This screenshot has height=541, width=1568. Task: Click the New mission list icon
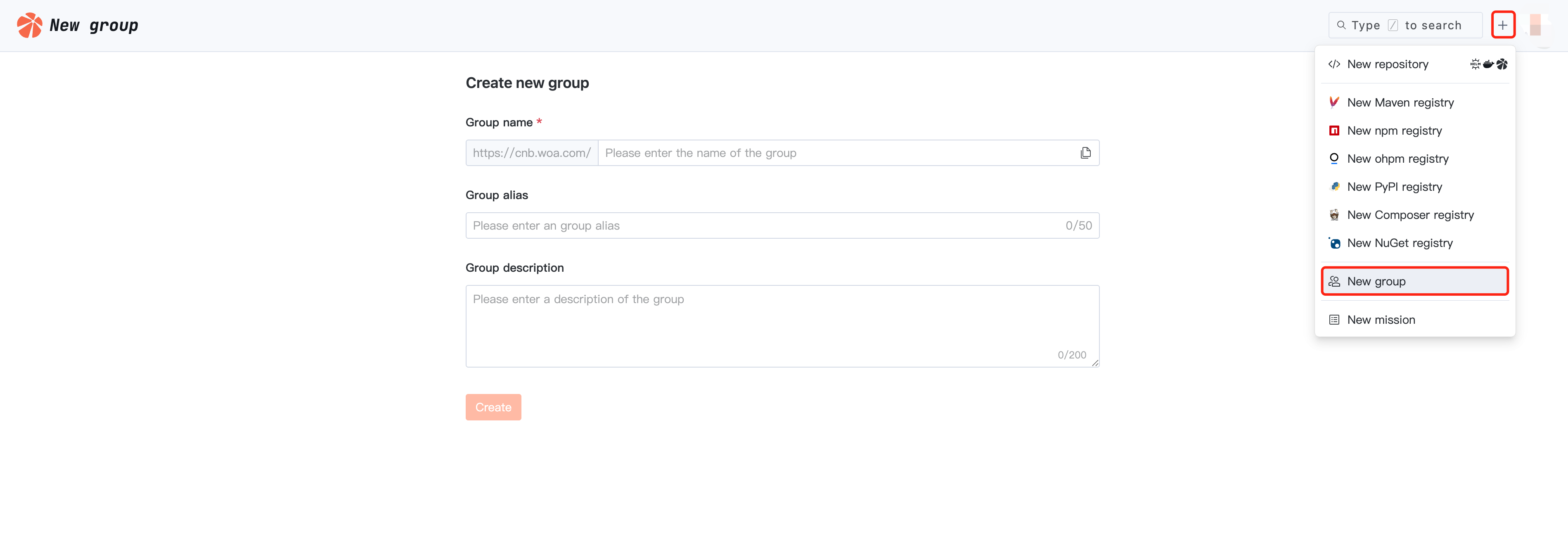point(1334,320)
